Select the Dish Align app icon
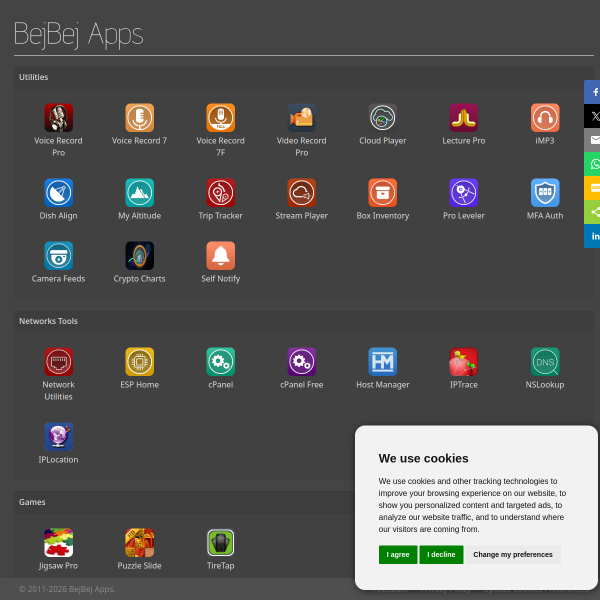 (x=59, y=192)
